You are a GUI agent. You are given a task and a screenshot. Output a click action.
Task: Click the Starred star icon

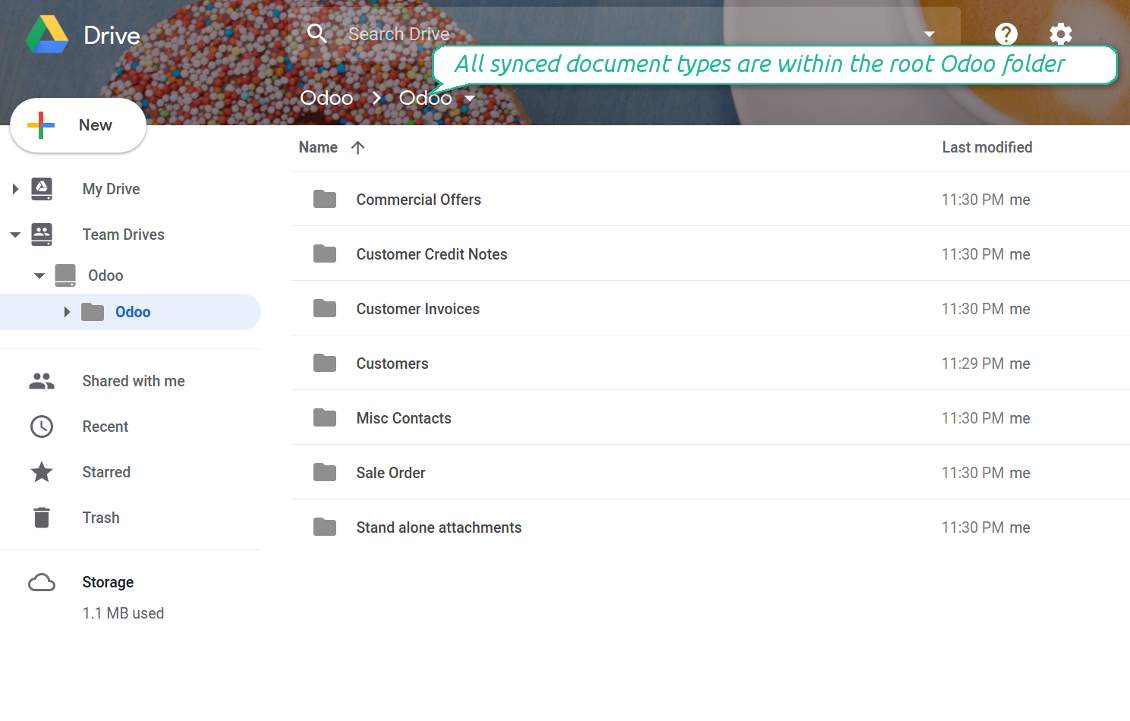[x=42, y=472]
